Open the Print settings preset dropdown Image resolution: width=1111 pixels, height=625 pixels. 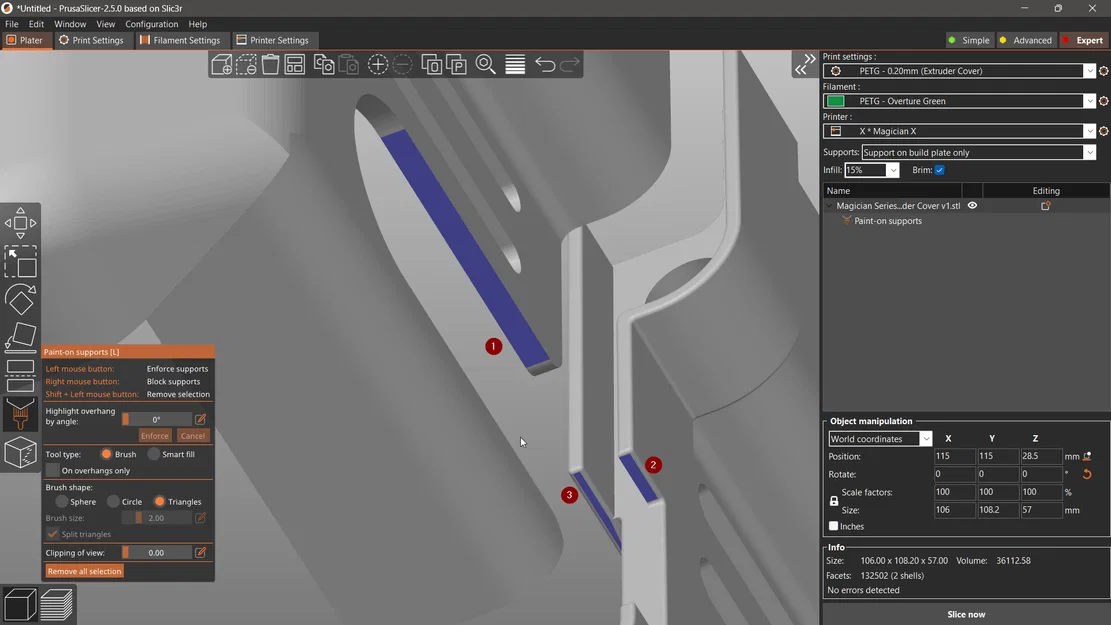pos(1089,71)
